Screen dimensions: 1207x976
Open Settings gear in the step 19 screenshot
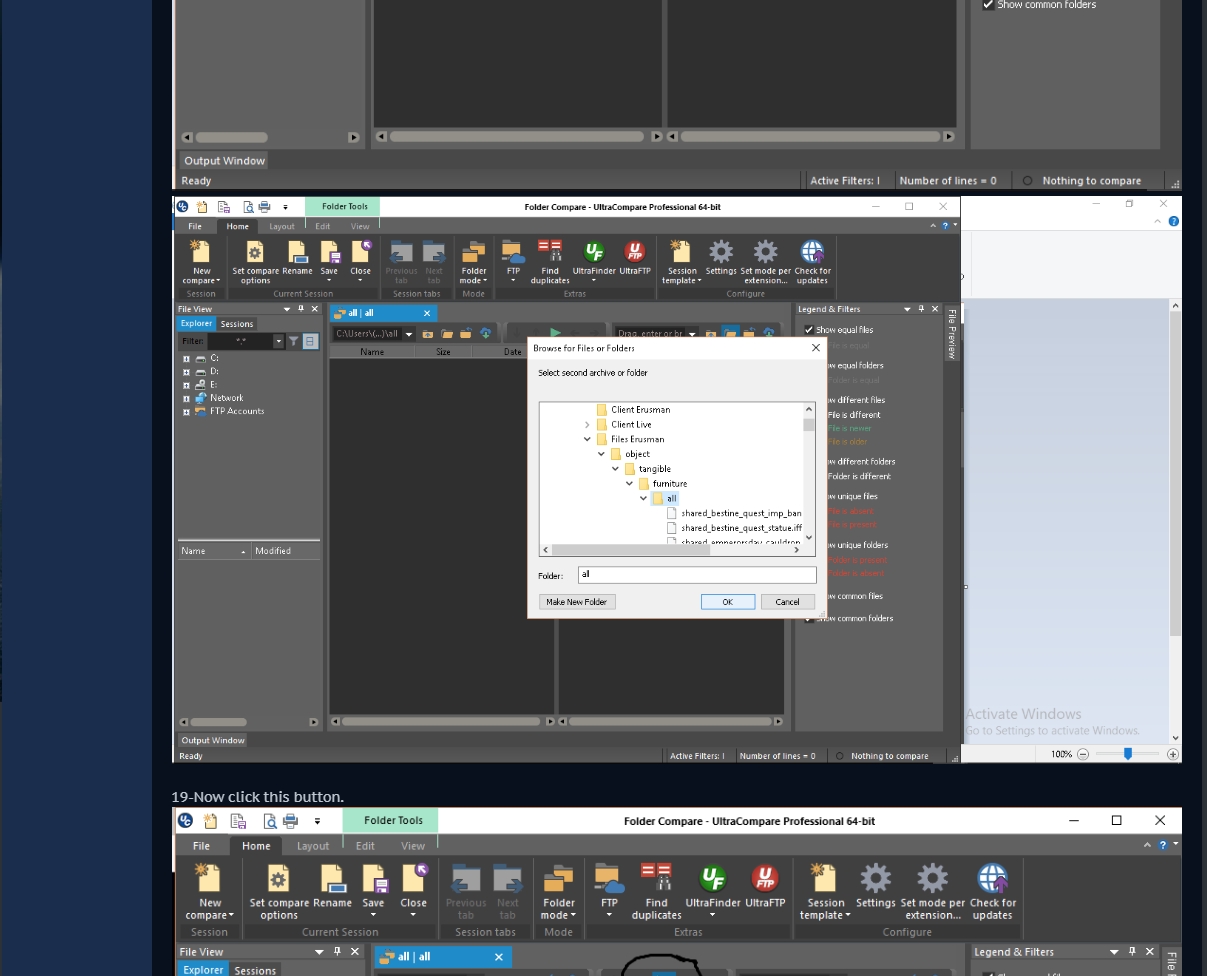pyautogui.click(x=875, y=887)
